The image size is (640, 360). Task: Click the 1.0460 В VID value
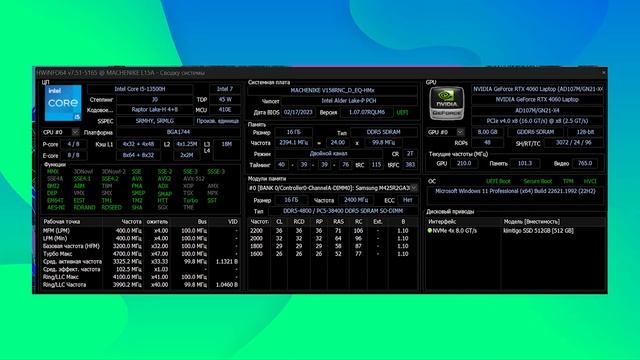click(227, 285)
